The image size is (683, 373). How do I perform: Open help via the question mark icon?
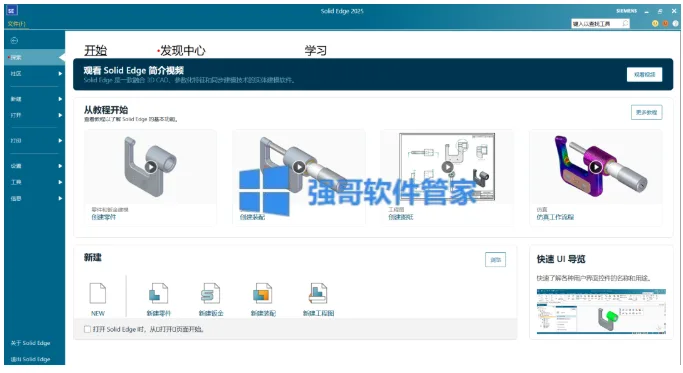click(675, 24)
